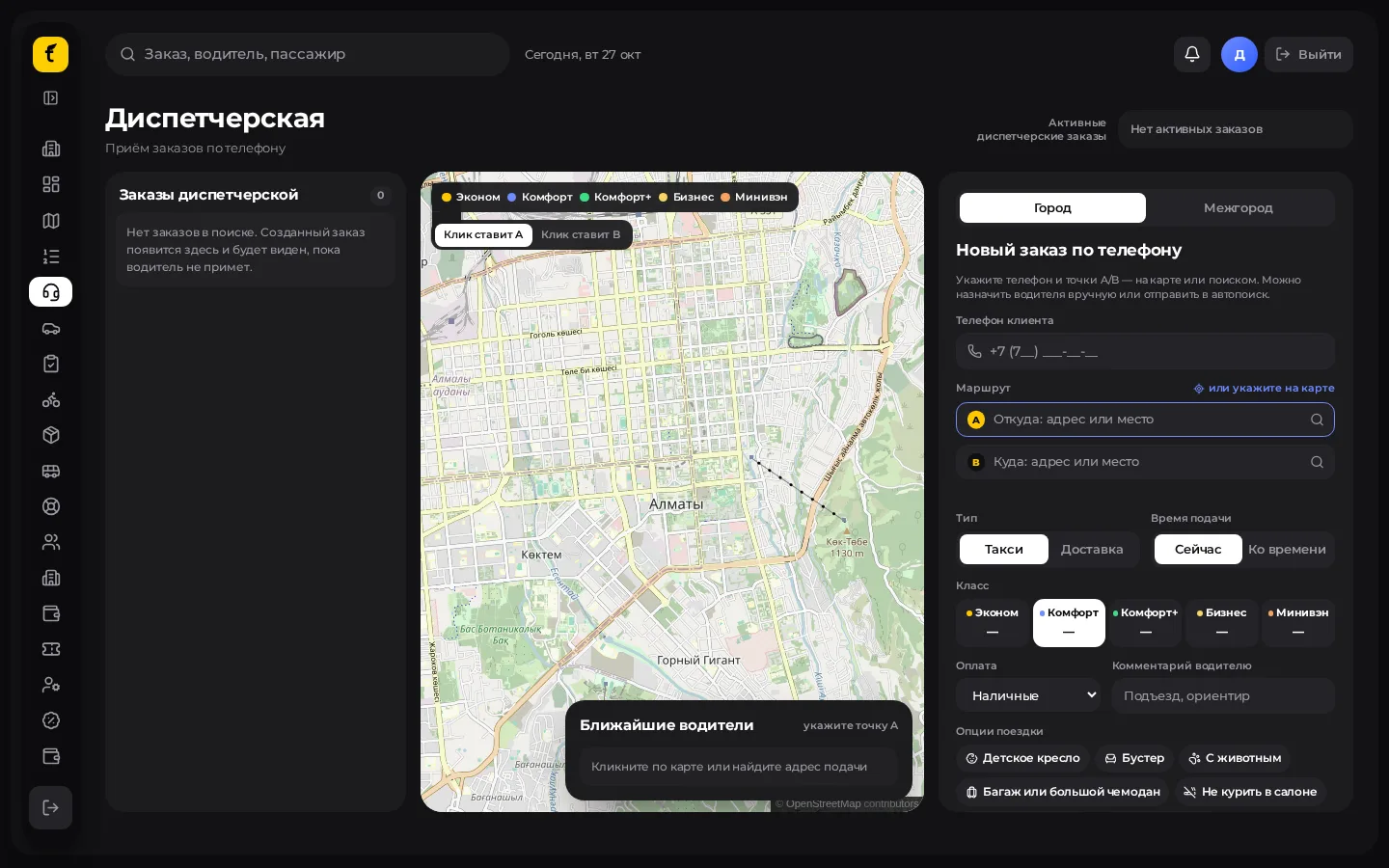
Task: Click the search icon in the Откуда field
Action: (x=1317, y=420)
